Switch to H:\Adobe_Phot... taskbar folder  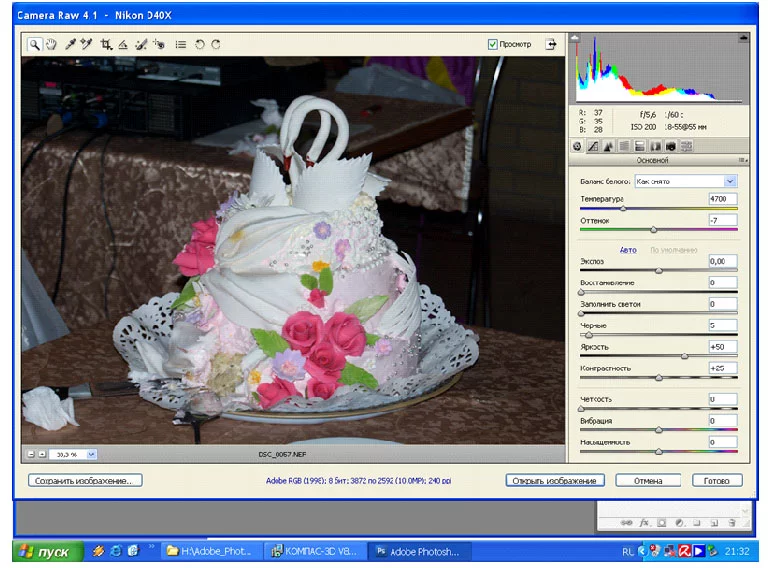[210, 552]
